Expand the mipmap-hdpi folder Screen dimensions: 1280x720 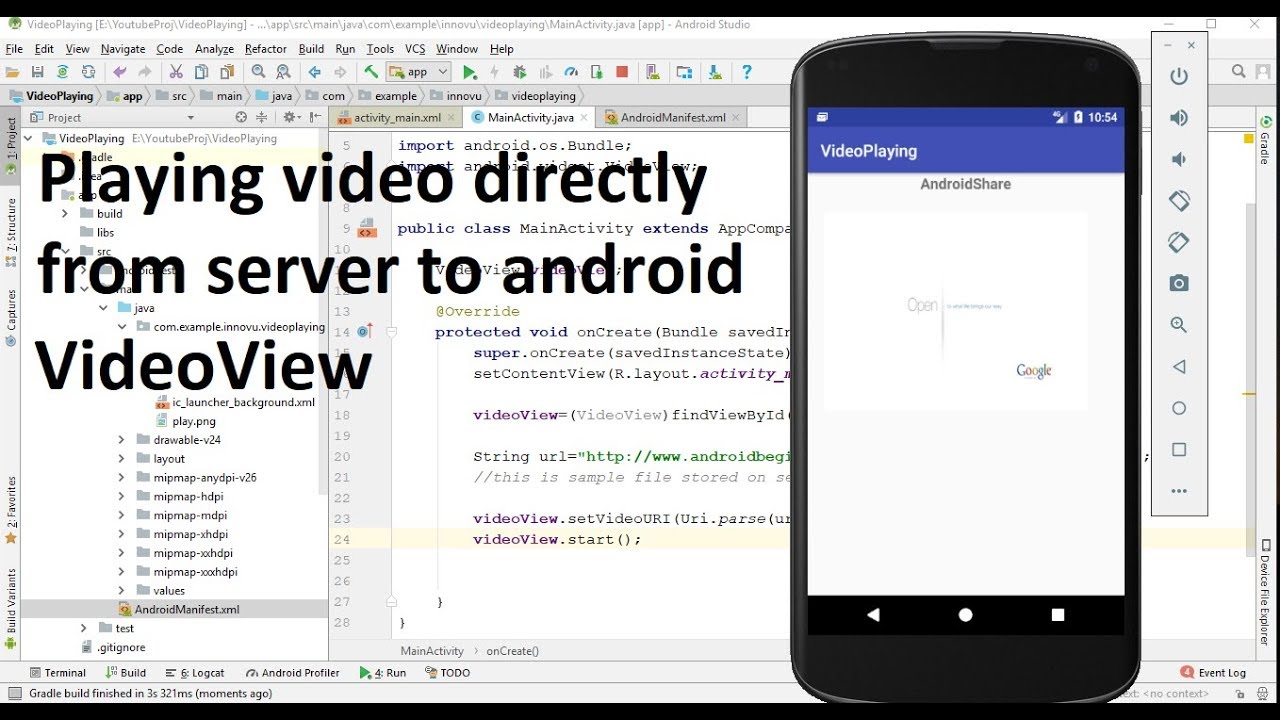[x=122, y=497]
